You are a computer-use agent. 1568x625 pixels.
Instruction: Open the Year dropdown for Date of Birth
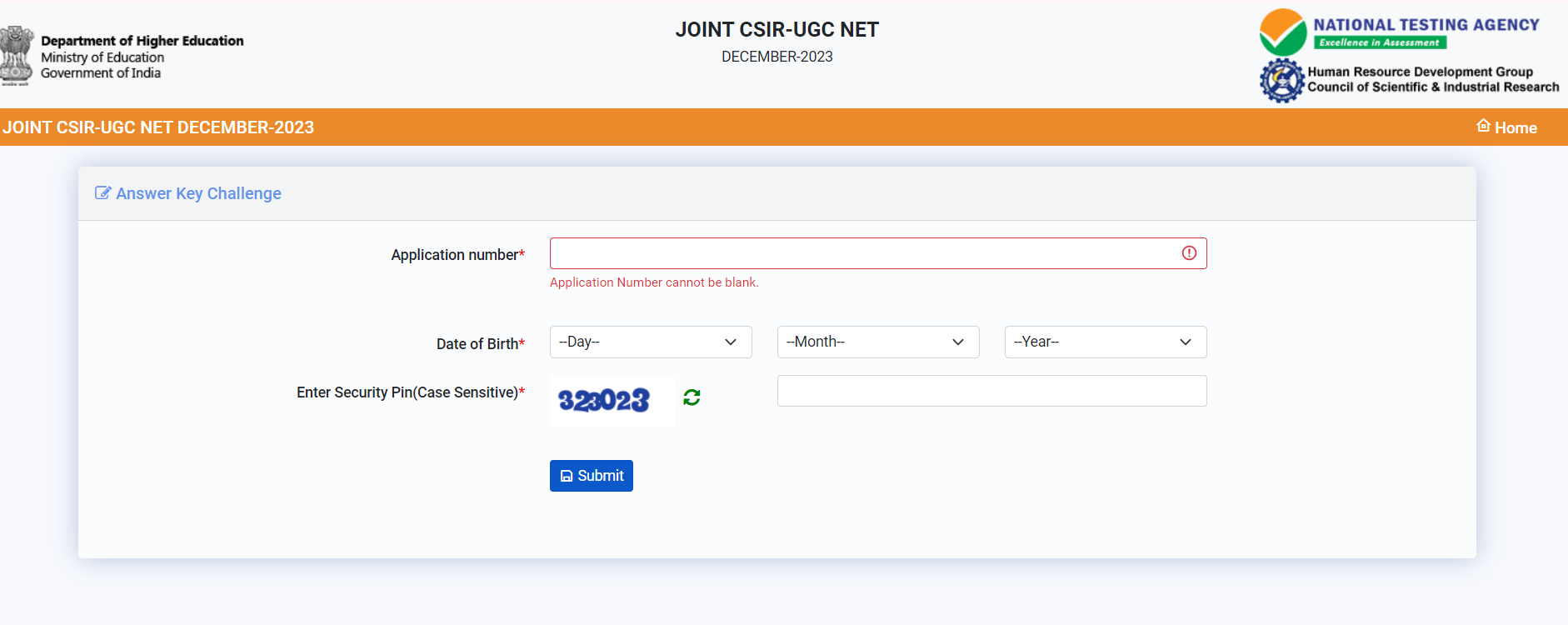[x=1106, y=342]
